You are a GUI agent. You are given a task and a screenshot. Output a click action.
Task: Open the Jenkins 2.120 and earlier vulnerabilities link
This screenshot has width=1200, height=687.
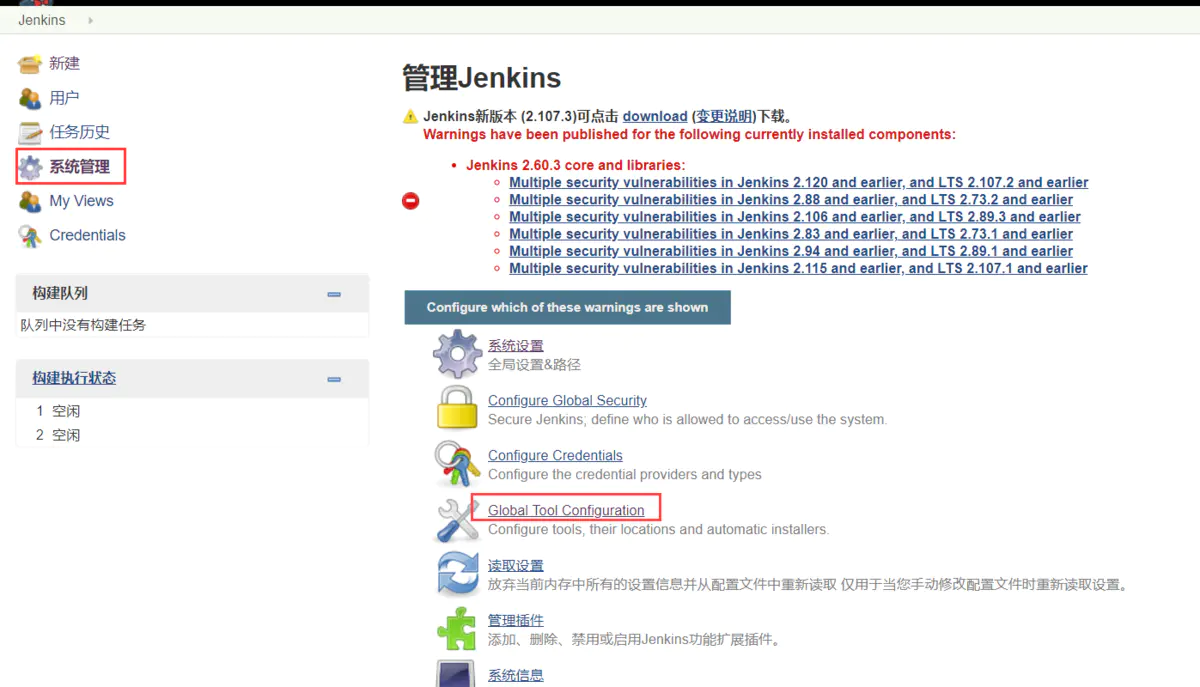[799, 183]
